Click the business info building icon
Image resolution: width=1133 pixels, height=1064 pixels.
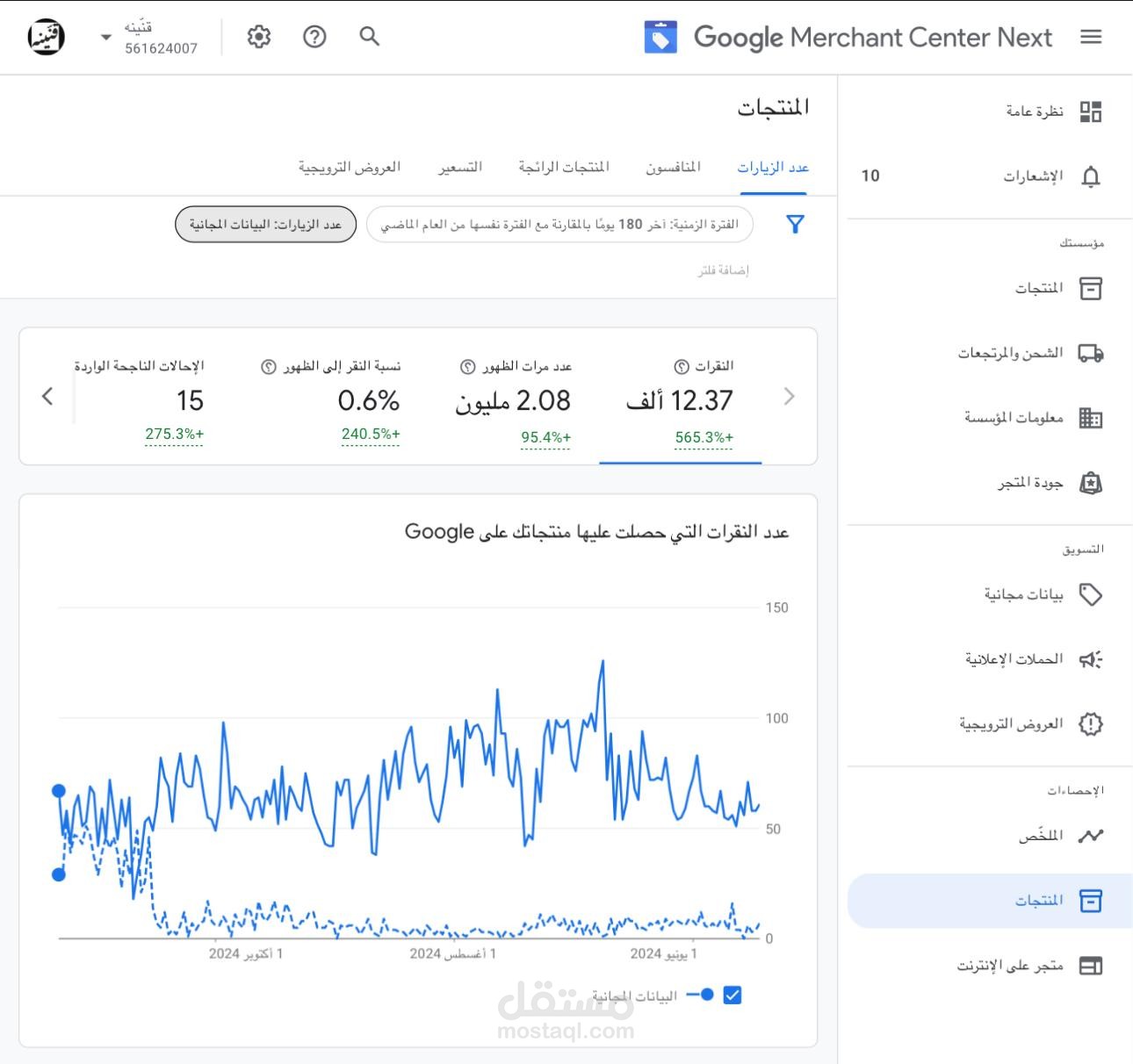(1091, 418)
